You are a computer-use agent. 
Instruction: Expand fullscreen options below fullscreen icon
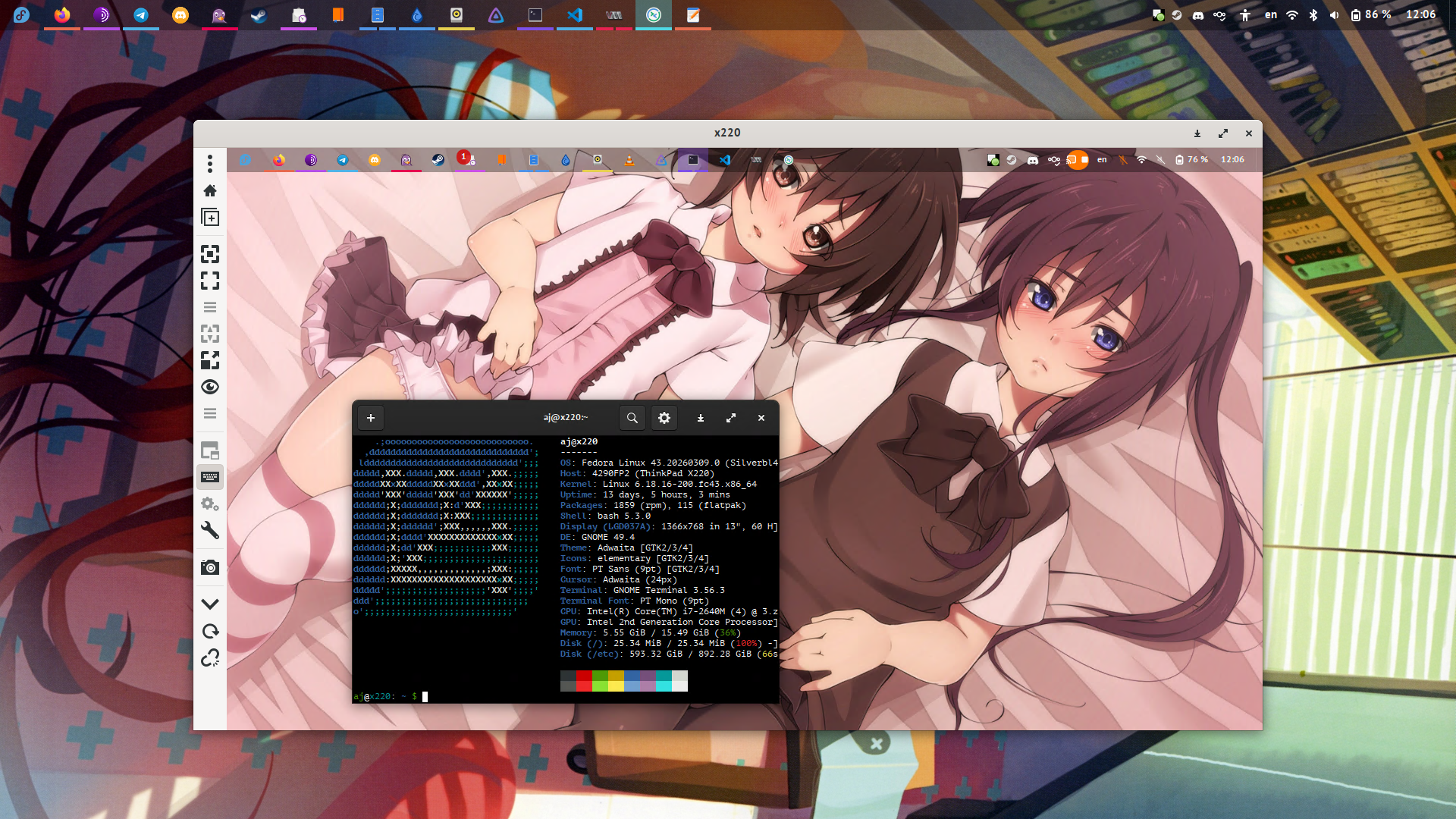210,307
